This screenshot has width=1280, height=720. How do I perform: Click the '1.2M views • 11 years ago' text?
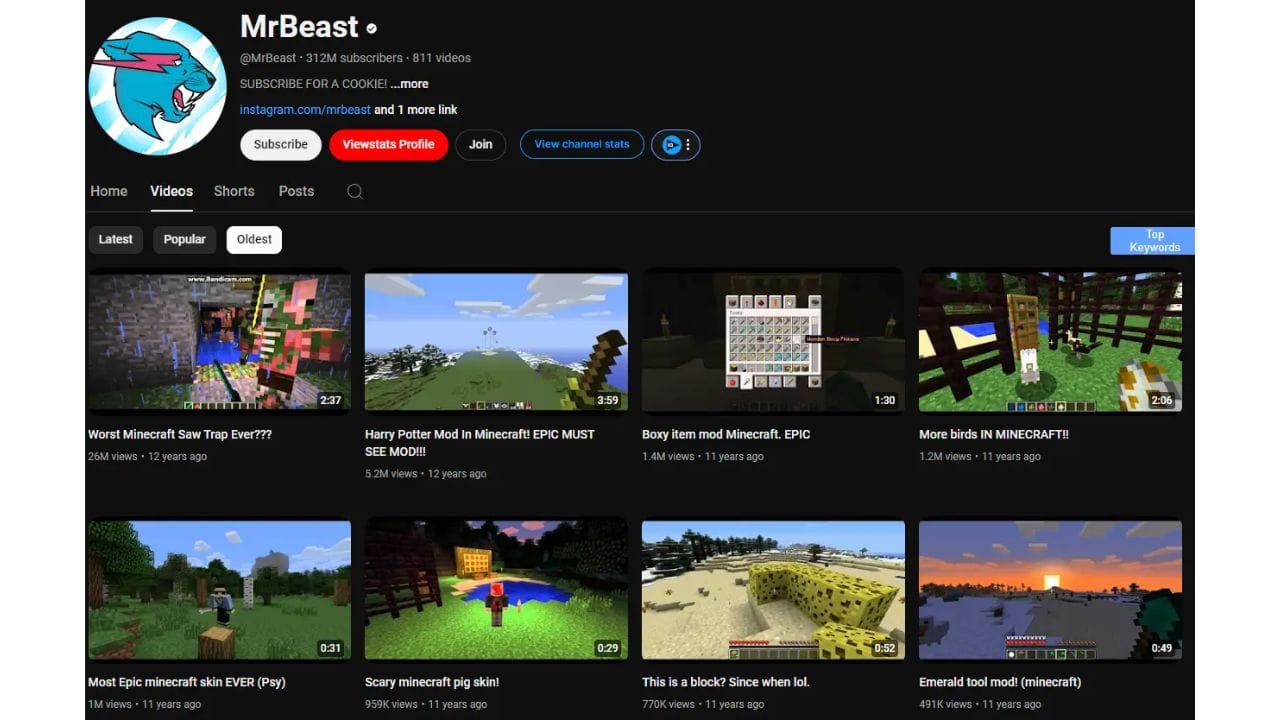tap(980, 457)
